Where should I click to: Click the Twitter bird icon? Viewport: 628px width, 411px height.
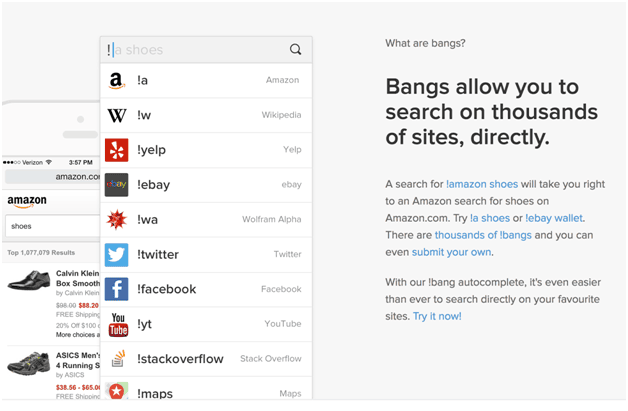point(117,254)
